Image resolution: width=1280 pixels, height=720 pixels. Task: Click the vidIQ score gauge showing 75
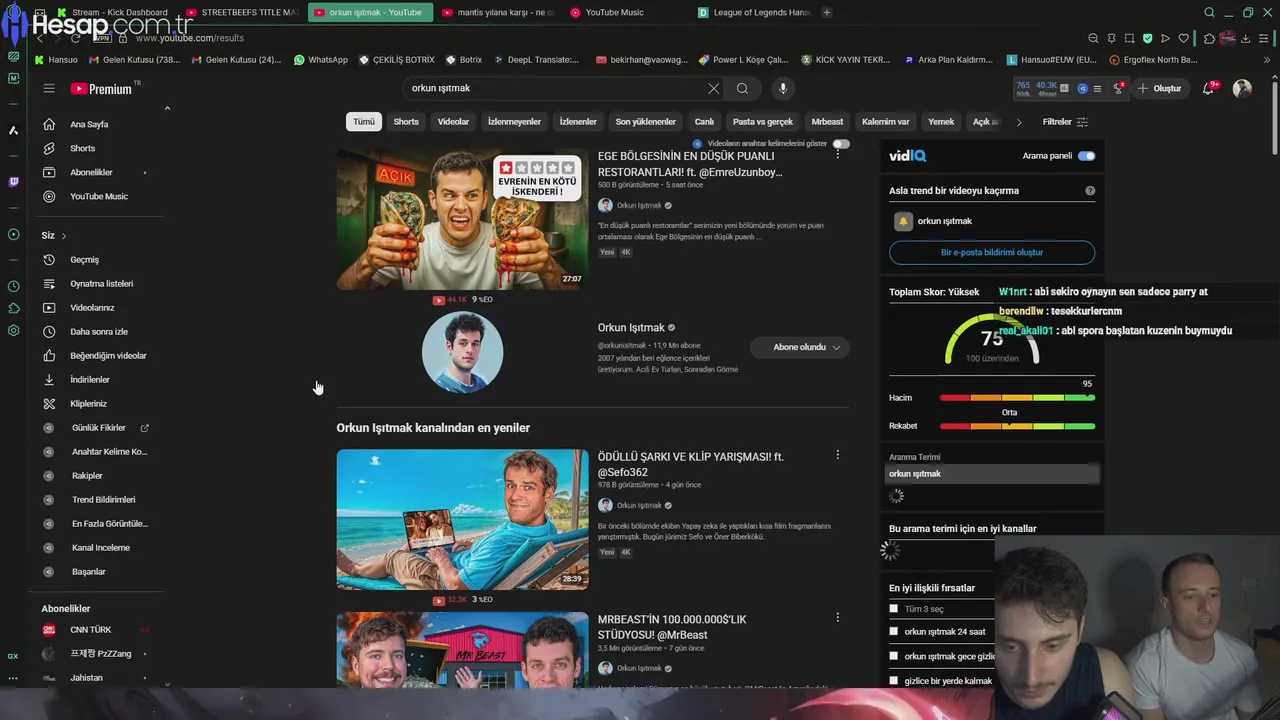point(992,340)
